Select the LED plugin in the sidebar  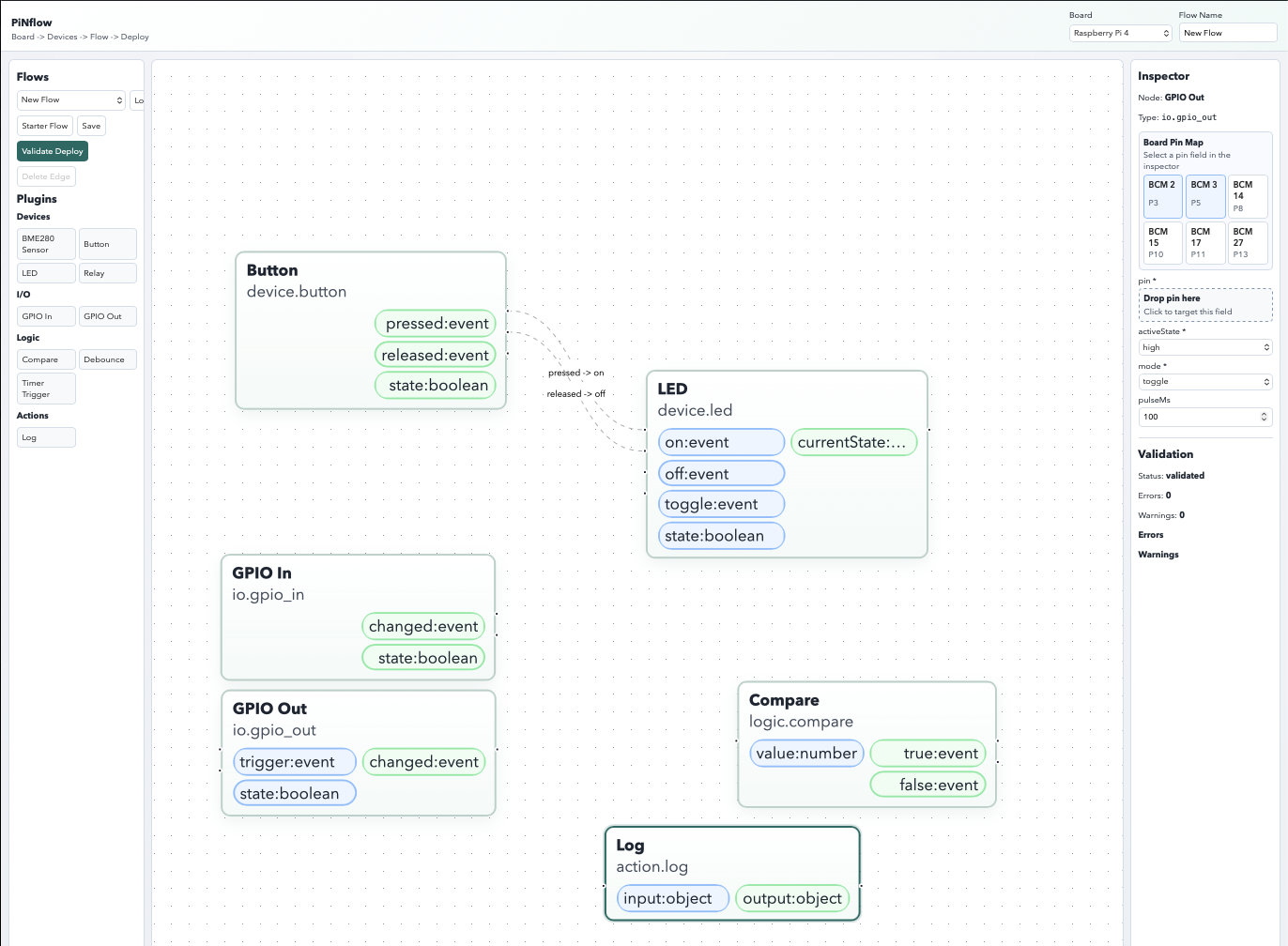tap(45, 272)
